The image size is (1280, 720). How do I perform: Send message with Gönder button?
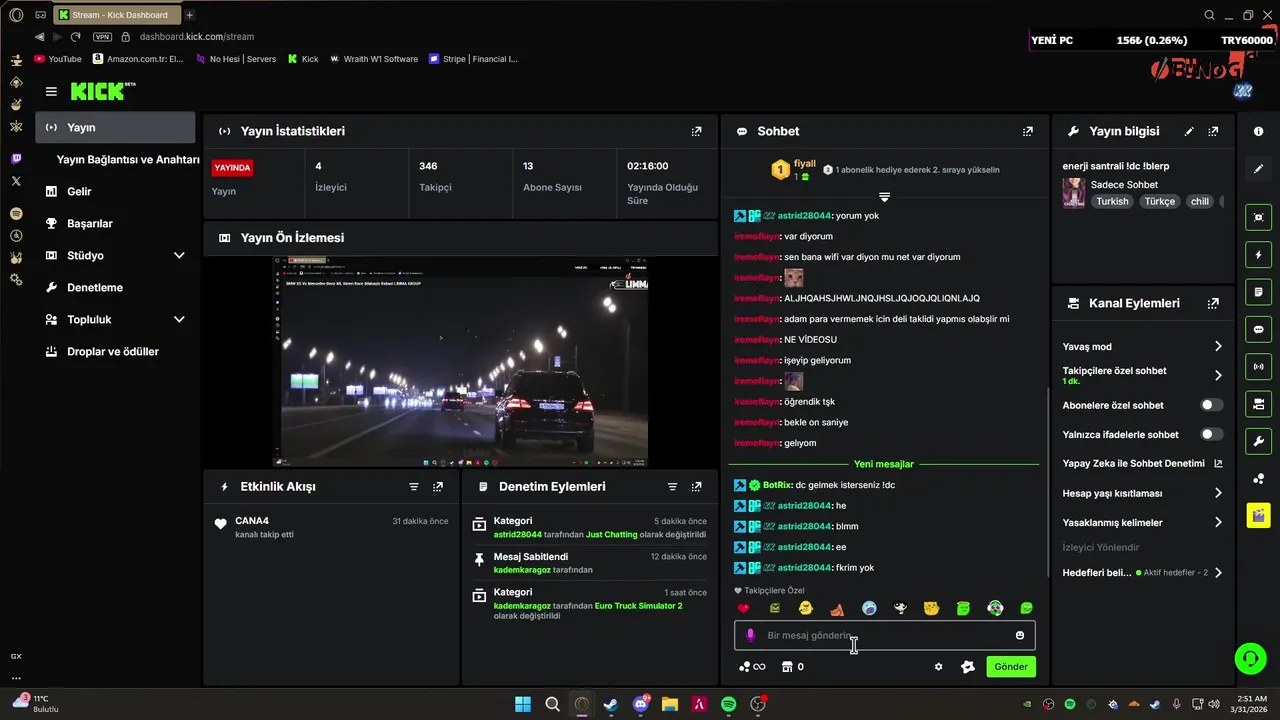(x=1011, y=667)
